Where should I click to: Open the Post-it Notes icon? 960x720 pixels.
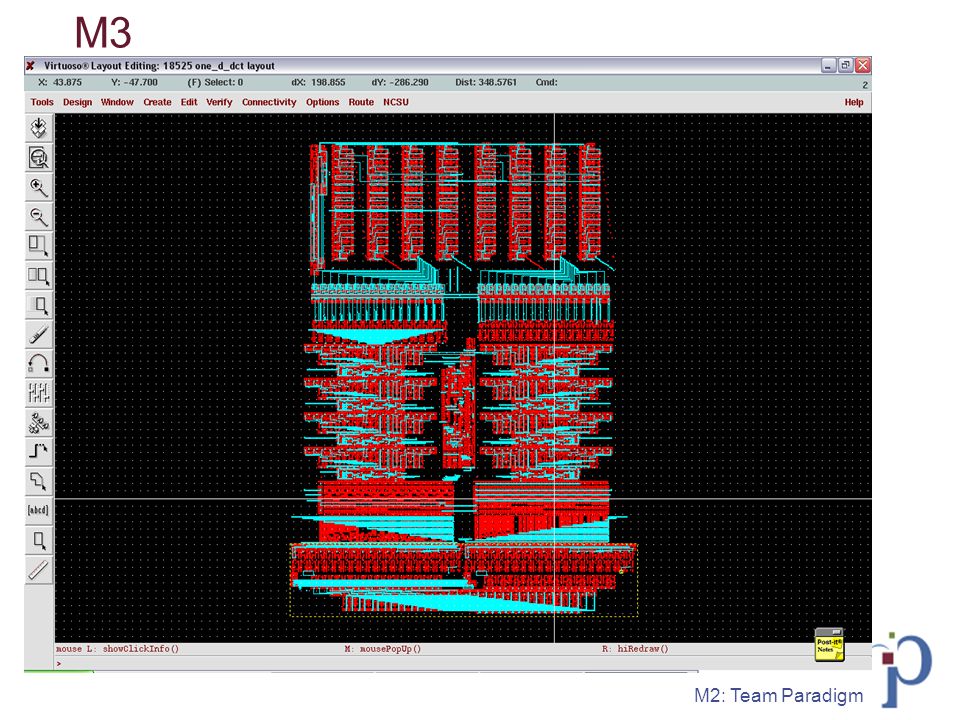tap(830, 645)
